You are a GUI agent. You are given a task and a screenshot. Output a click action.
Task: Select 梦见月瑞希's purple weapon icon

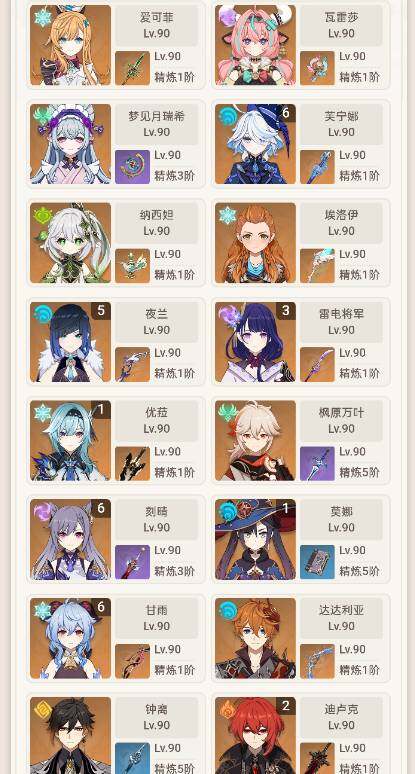click(132, 167)
